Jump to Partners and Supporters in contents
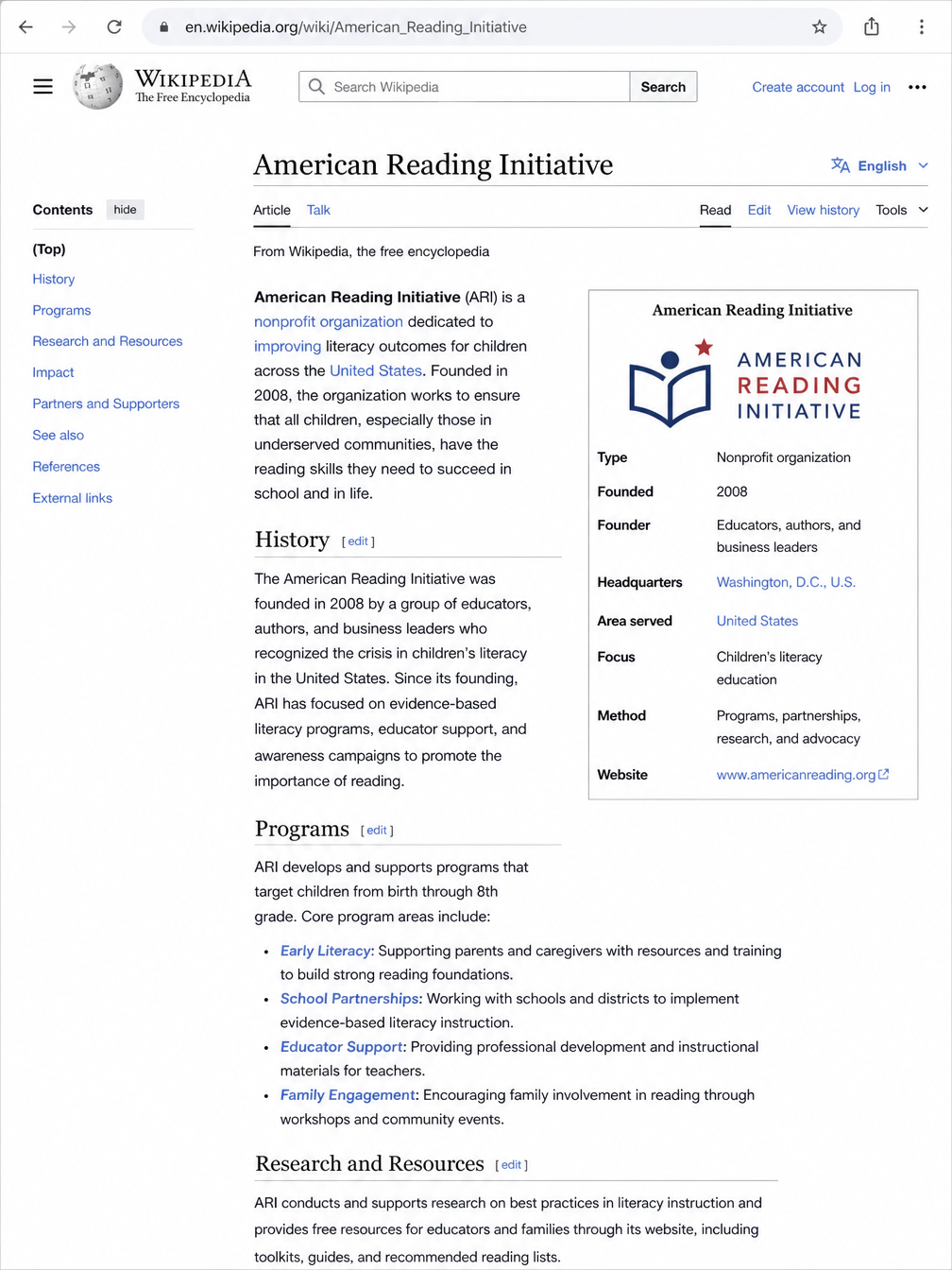 click(x=106, y=403)
